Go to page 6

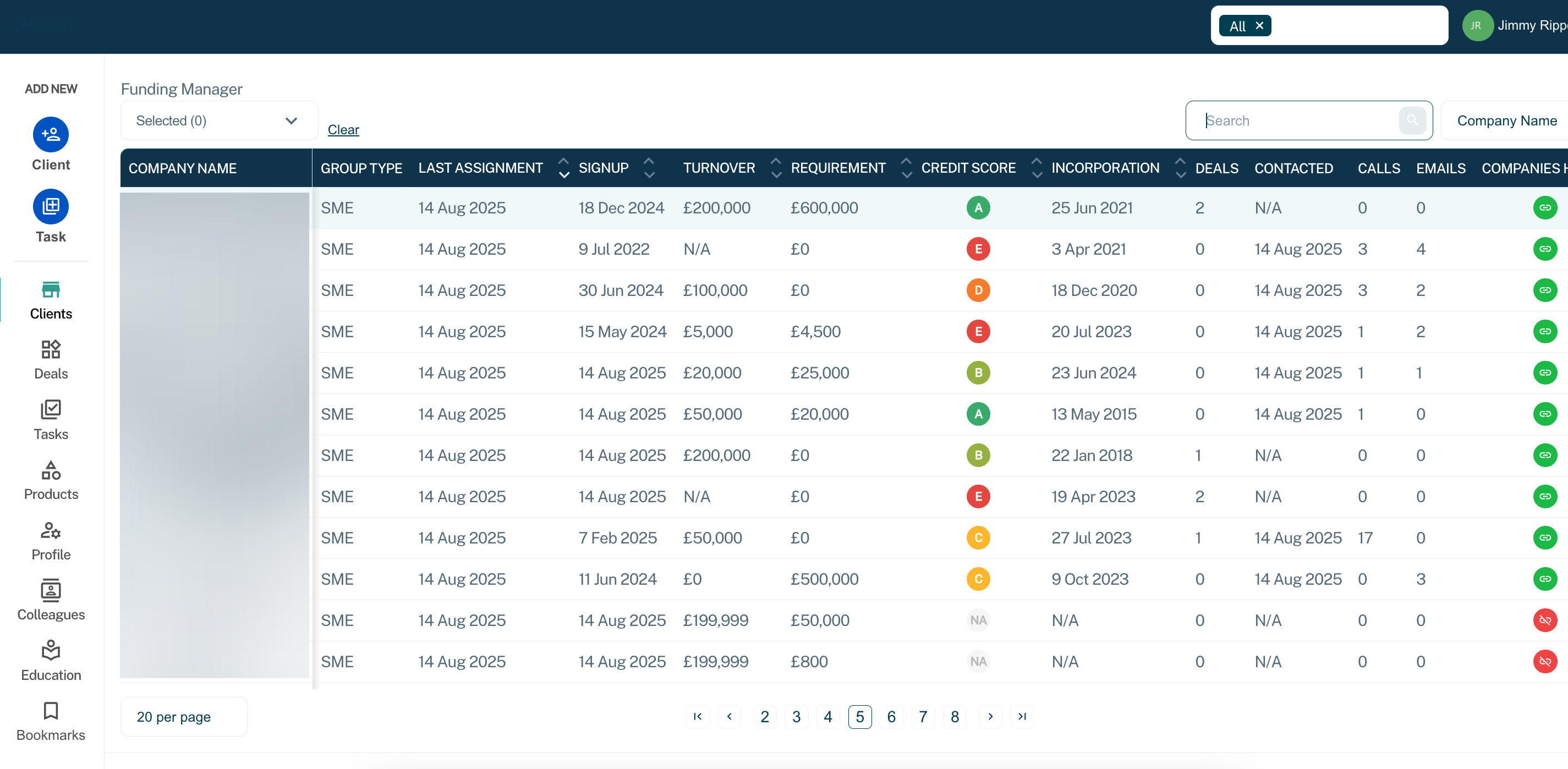tap(891, 717)
